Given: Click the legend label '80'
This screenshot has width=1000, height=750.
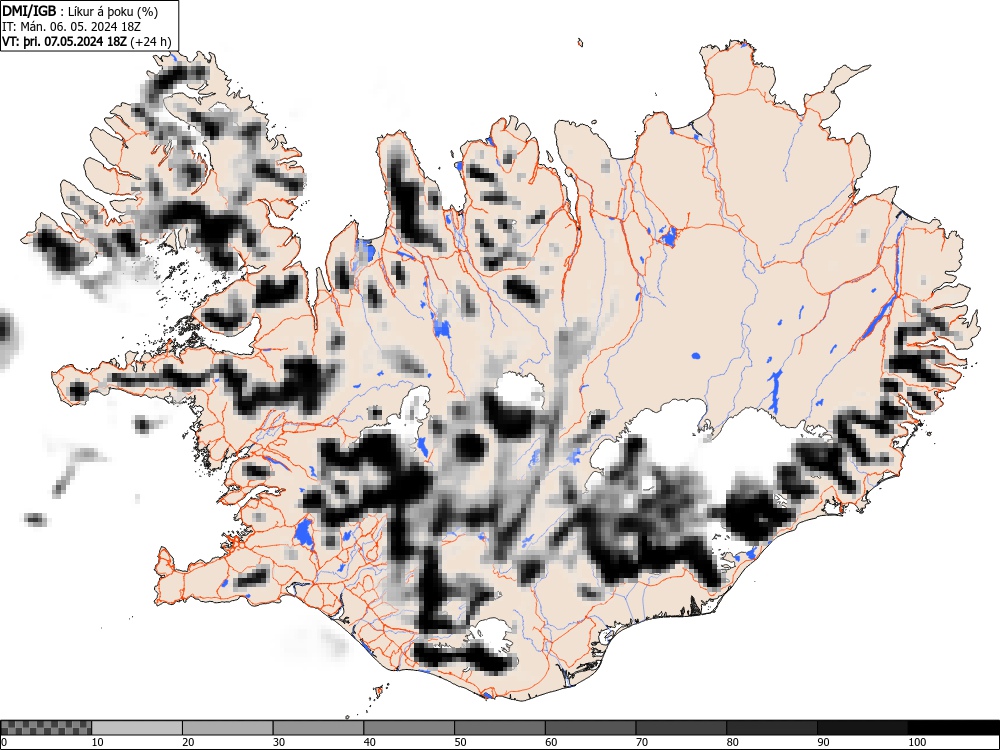Looking at the screenshot, I should pos(732,742).
